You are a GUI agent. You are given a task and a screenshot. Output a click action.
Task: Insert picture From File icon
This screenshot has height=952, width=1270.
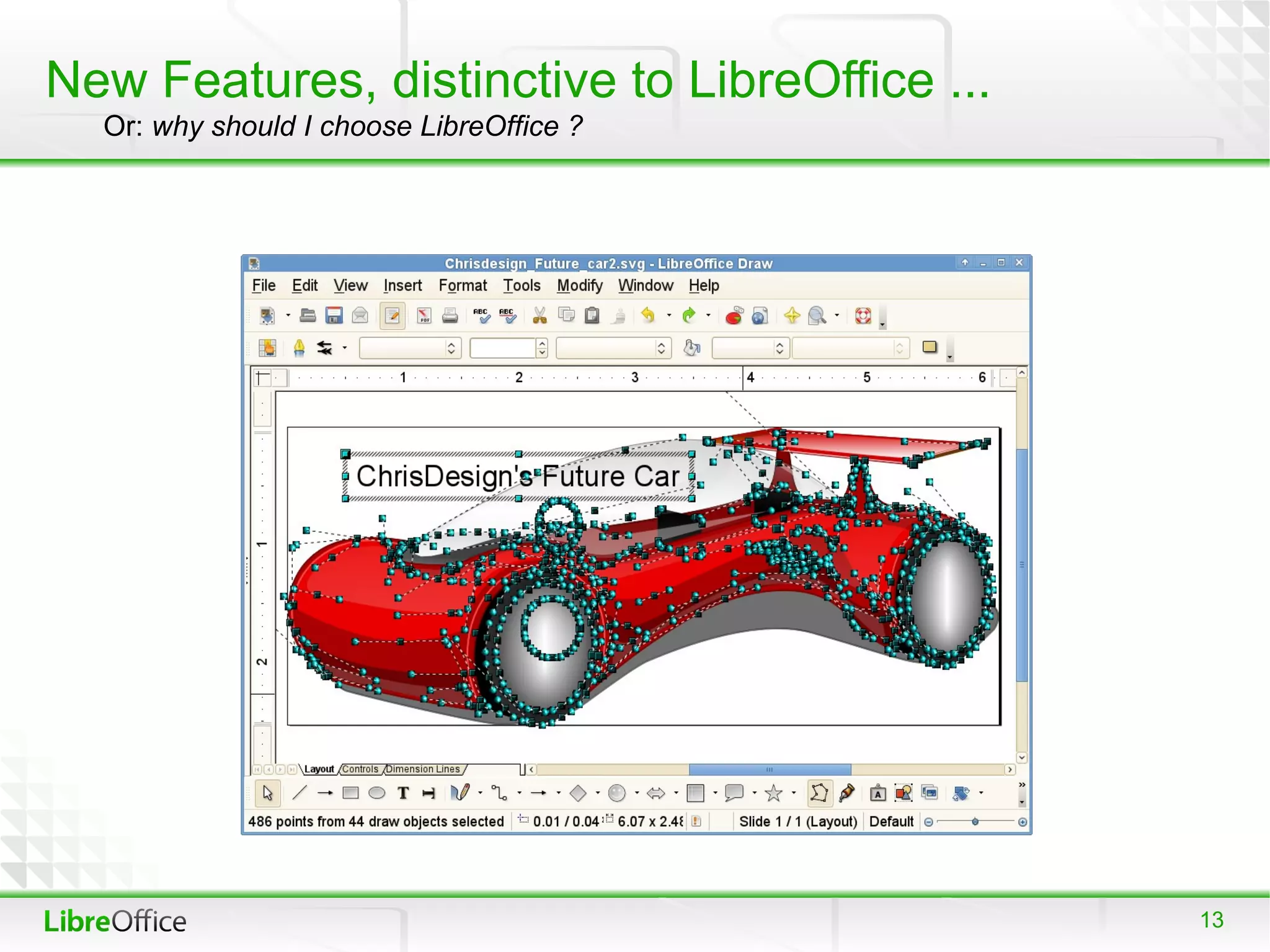pos(904,793)
